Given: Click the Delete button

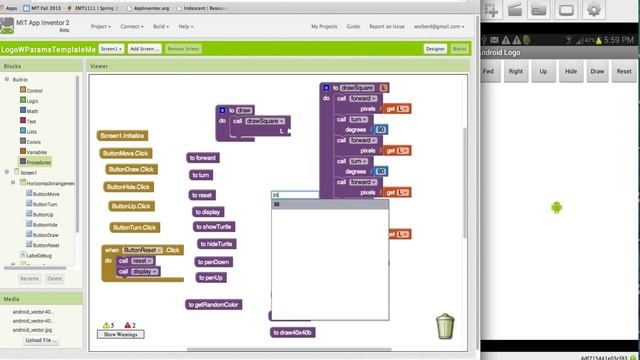Looking at the screenshot, I should click(54, 278).
